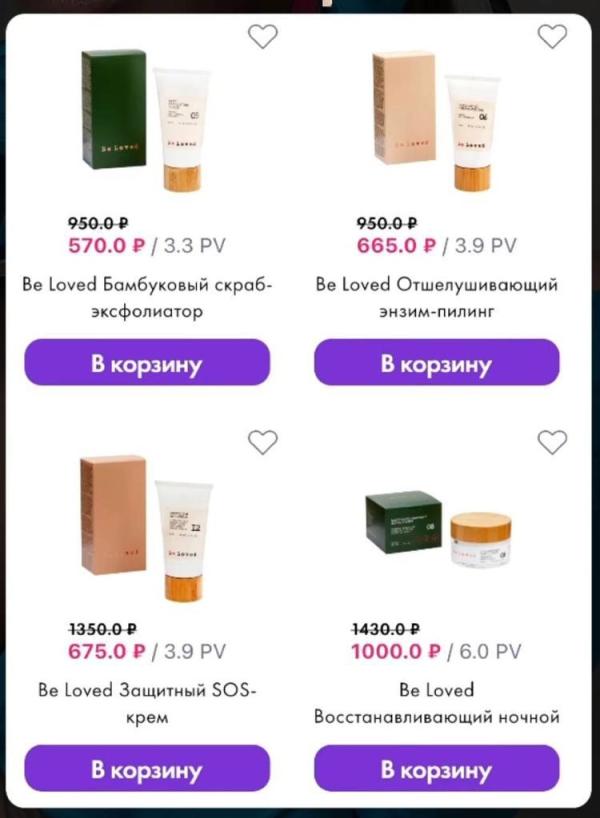This screenshot has width=600, height=818.
Task: Tap heart icon on Отшелушивающий энзим-пилинг
Action: 552,37
